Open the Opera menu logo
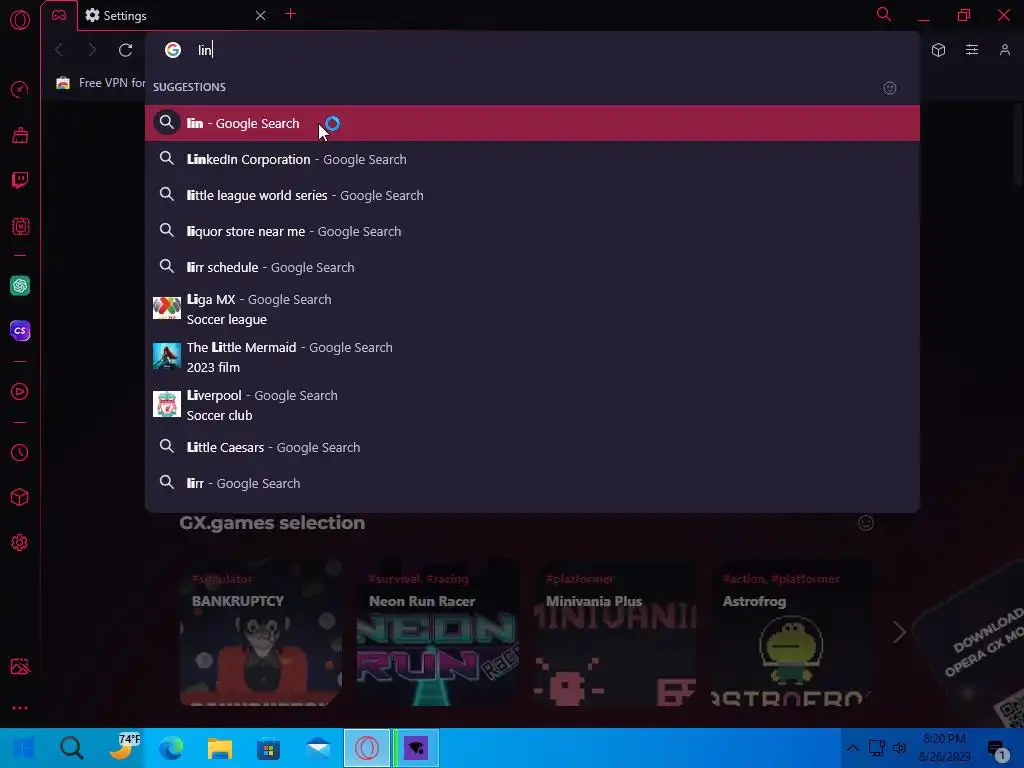The width and height of the screenshot is (1024, 768). point(20,20)
